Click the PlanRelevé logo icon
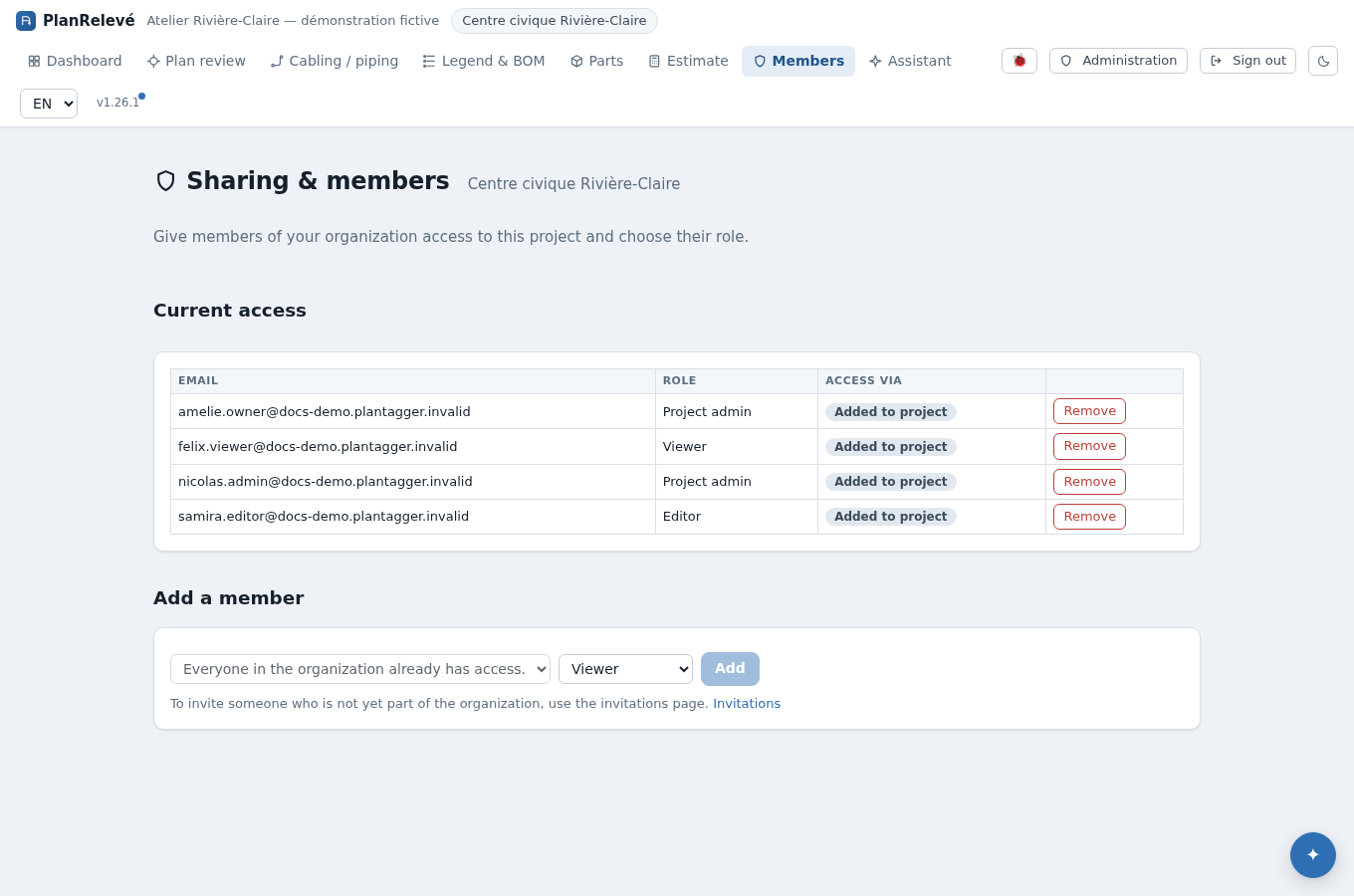Image resolution: width=1354 pixels, height=896 pixels. pyautogui.click(x=26, y=21)
